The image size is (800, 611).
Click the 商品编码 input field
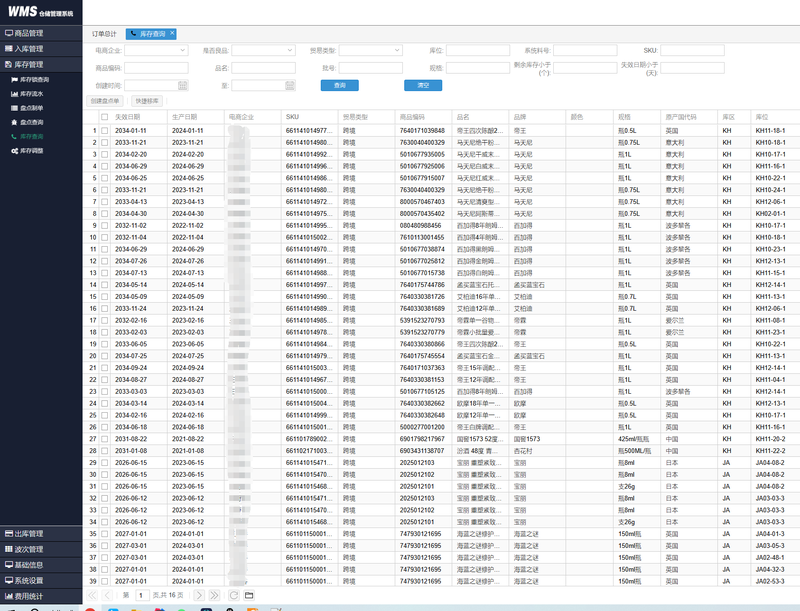click(x=156, y=68)
